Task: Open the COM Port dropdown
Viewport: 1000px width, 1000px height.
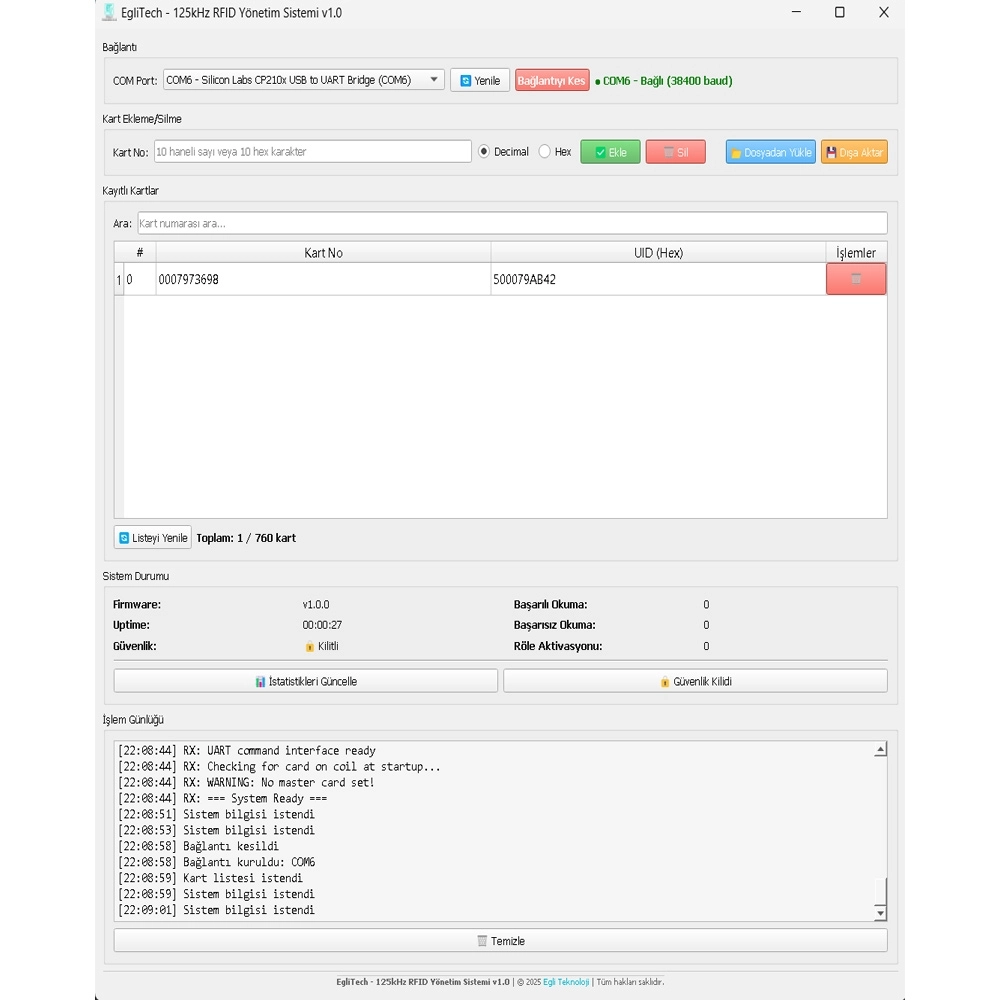Action: (x=304, y=80)
